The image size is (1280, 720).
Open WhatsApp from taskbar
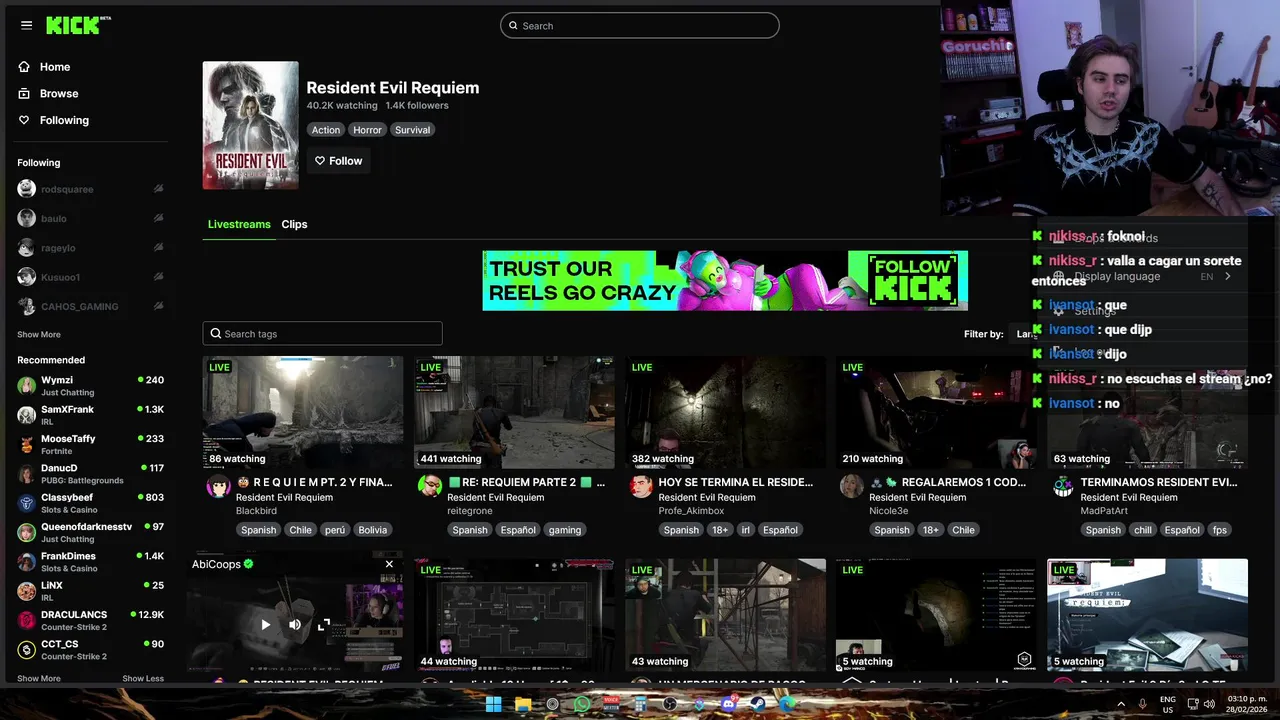pos(582,704)
